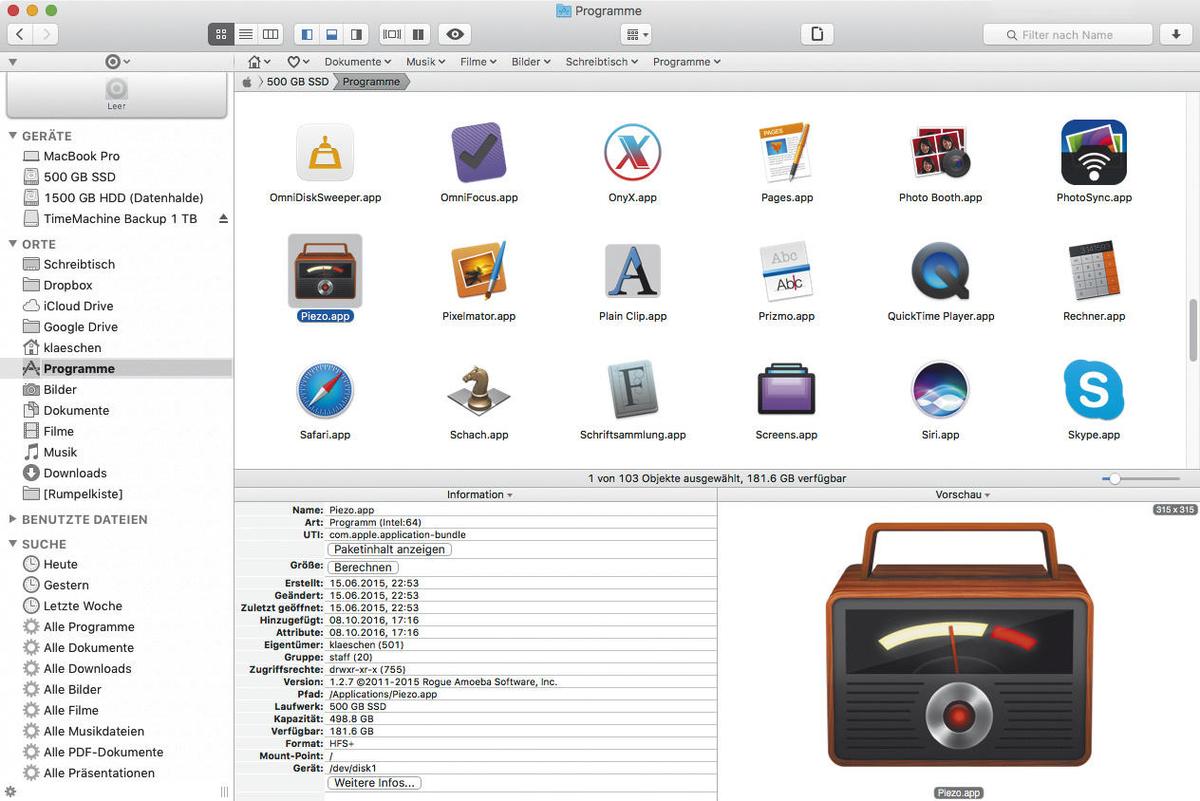Screen dimensions: 1200x801
Task: Click 500 GB SSD in path bar
Action: [297, 82]
